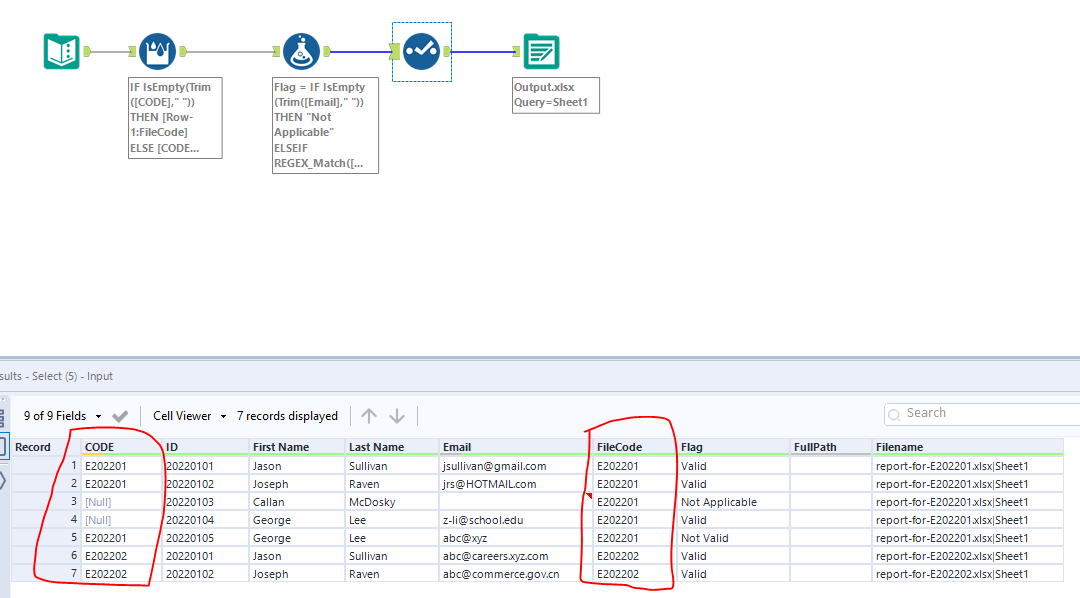Select the Flag column header
The width and height of the screenshot is (1080, 598).
(692, 447)
